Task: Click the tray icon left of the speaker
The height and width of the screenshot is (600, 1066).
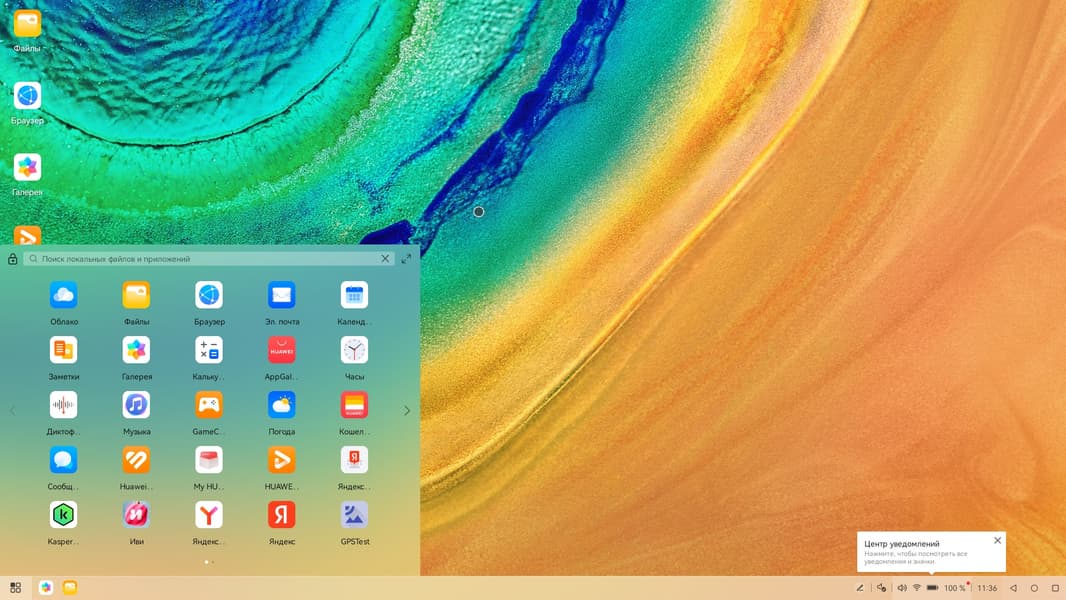Action: [881, 588]
